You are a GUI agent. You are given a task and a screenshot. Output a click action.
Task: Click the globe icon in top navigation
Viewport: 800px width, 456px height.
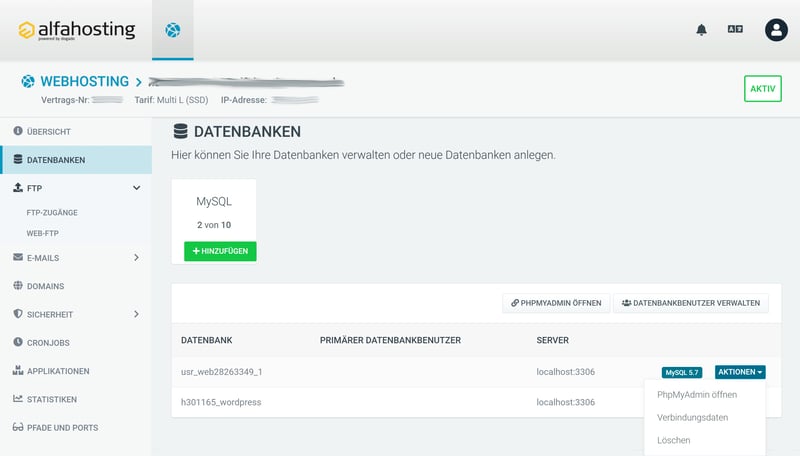pos(173,30)
